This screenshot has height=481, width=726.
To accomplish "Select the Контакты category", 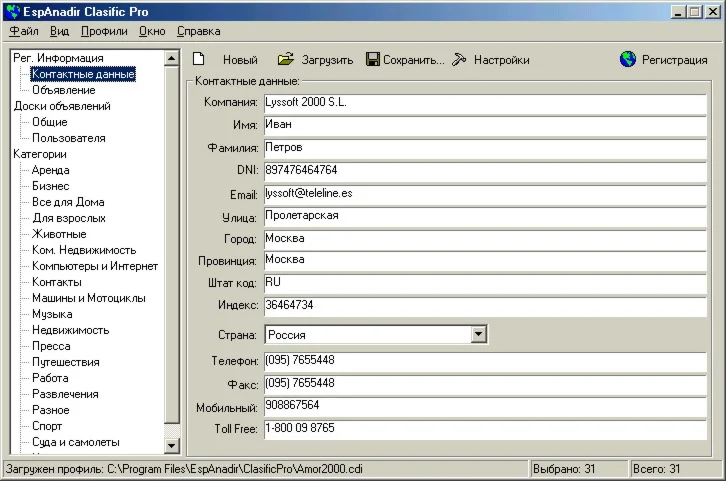I will pos(56,282).
